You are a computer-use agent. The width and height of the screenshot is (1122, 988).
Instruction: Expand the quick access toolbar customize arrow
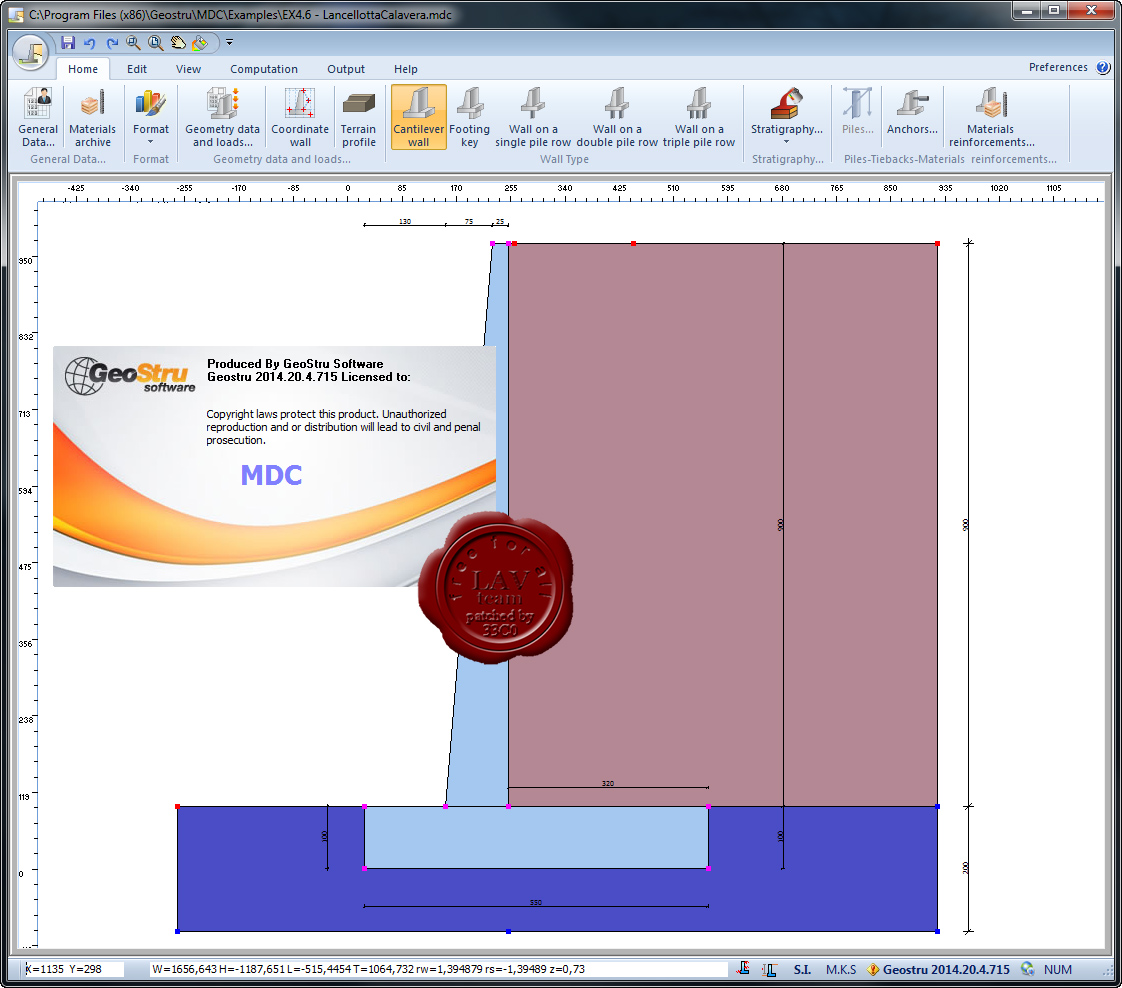point(229,42)
